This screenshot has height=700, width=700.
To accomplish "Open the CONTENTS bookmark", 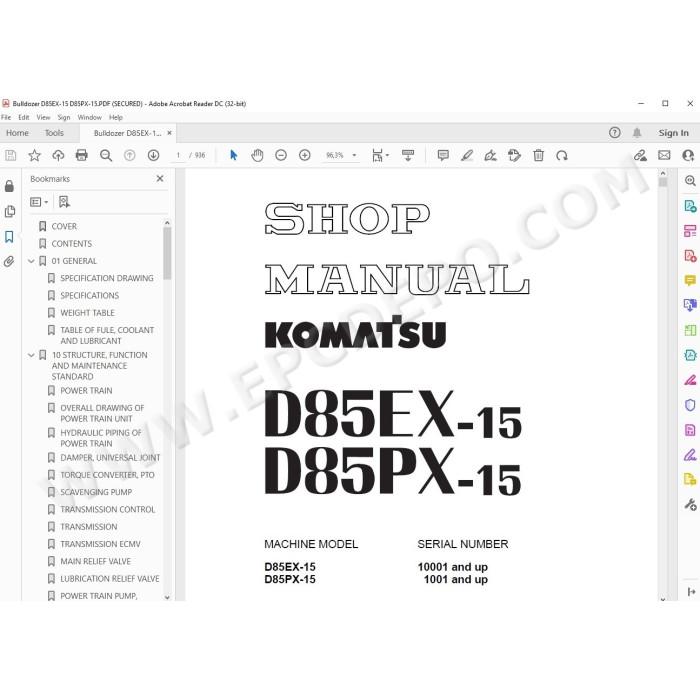I will pos(71,244).
